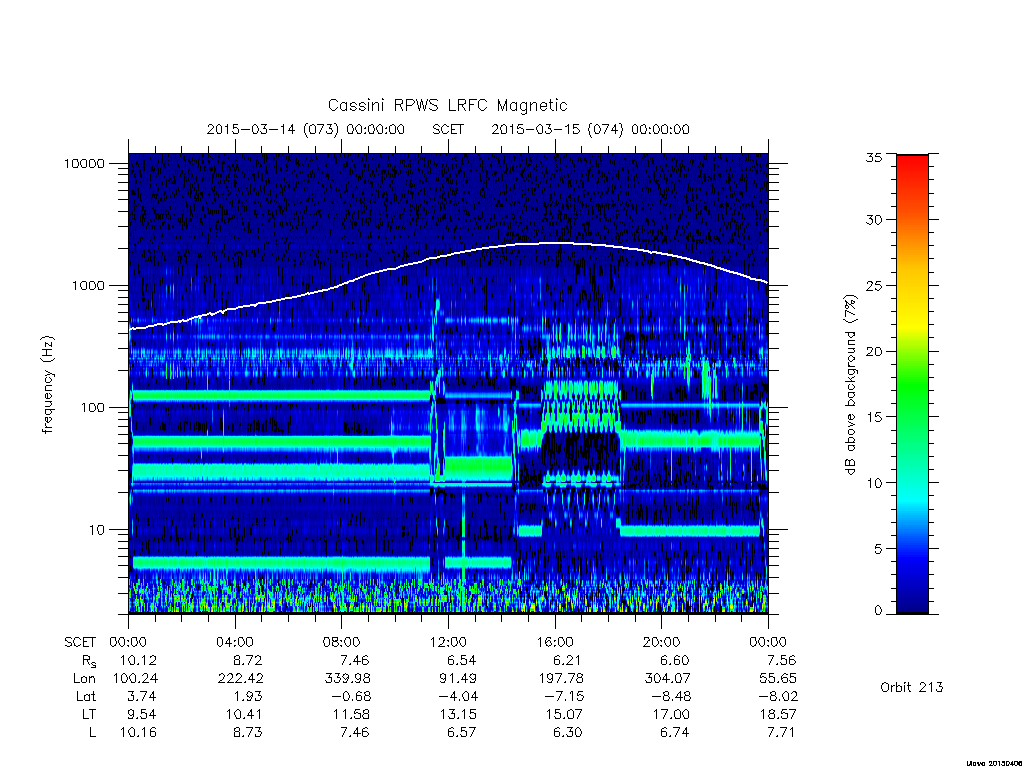This screenshot has width=1024, height=768.
Task: Click the Lon value 222.42
Action: [x=240, y=679]
